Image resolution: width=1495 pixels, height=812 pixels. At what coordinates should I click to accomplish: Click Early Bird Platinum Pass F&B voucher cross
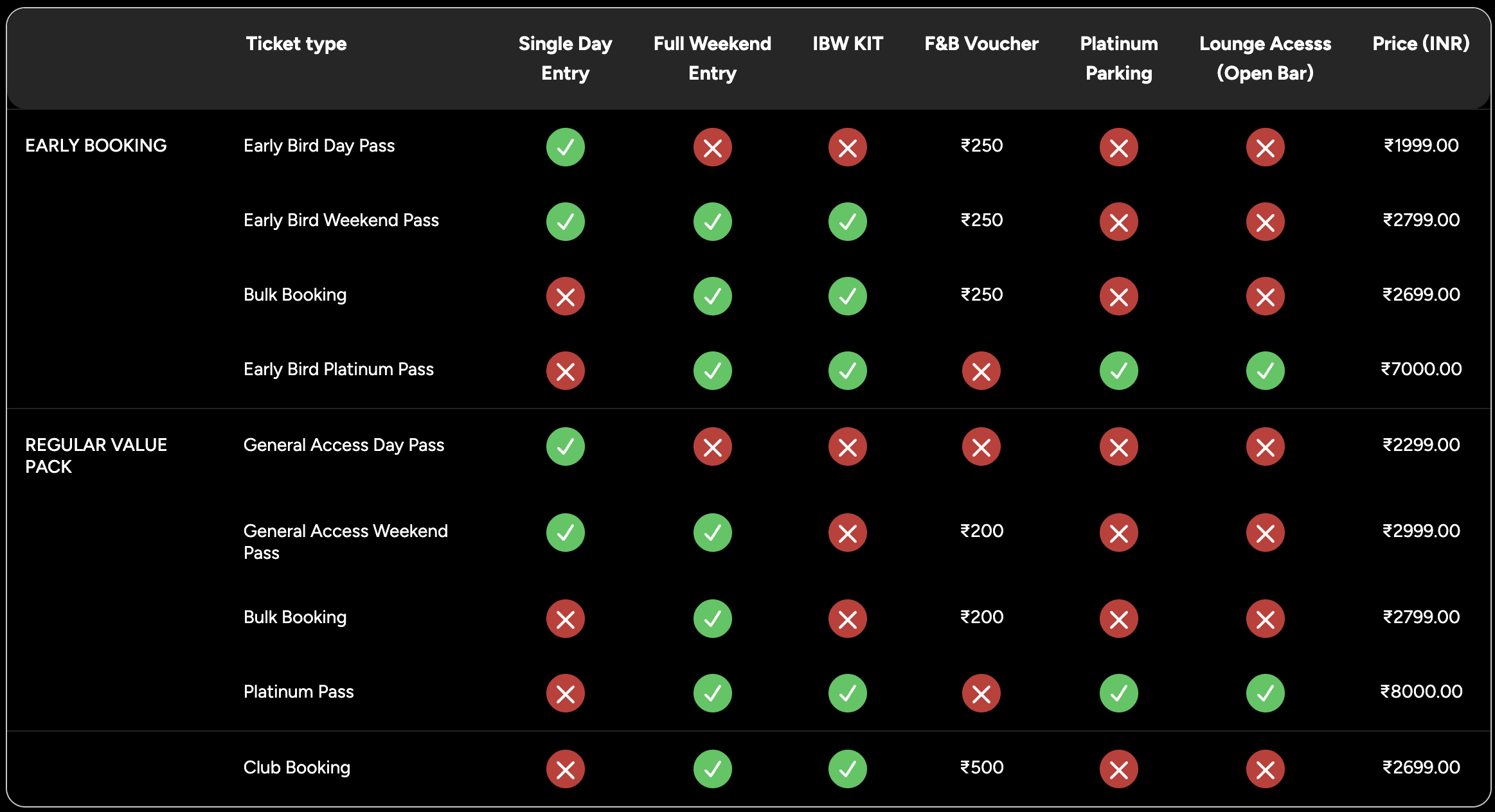tap(981, 371)
